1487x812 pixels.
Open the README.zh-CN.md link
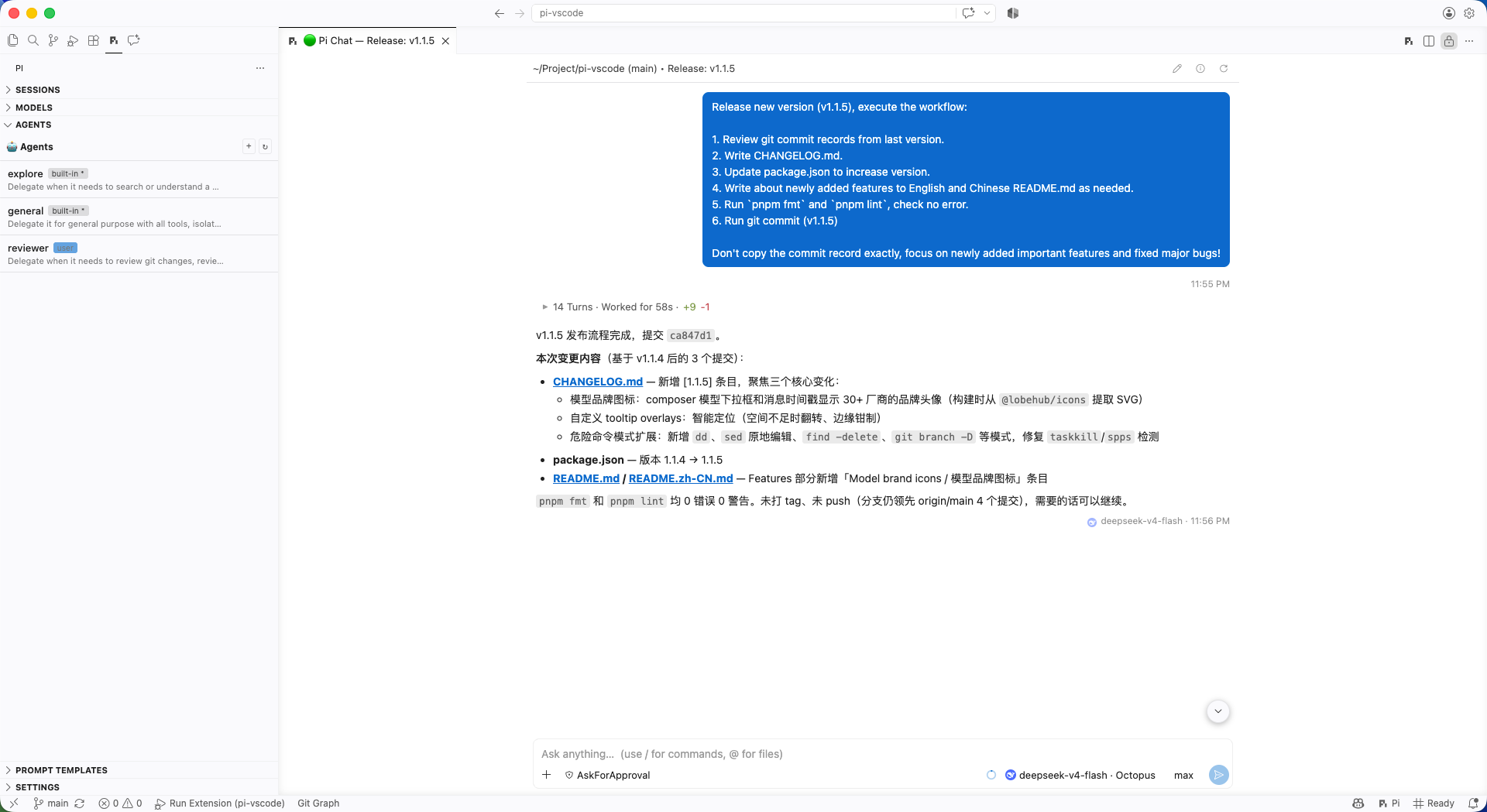point(681,478)
